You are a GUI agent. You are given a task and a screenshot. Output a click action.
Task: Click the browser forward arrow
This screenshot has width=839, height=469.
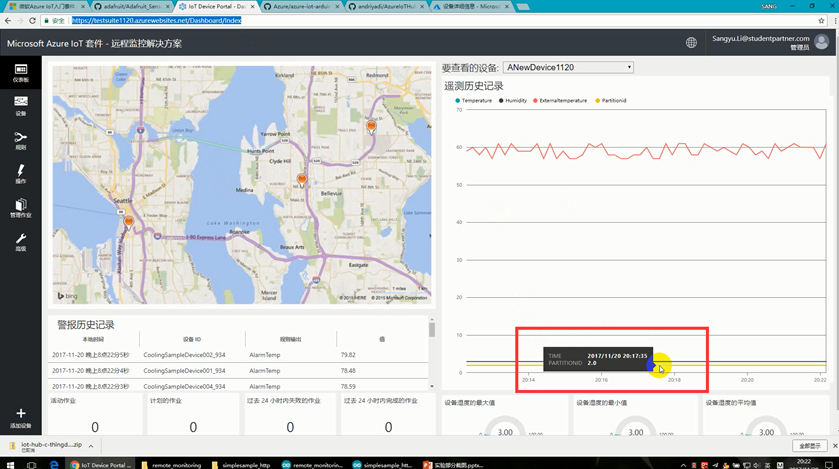(20, 20)
